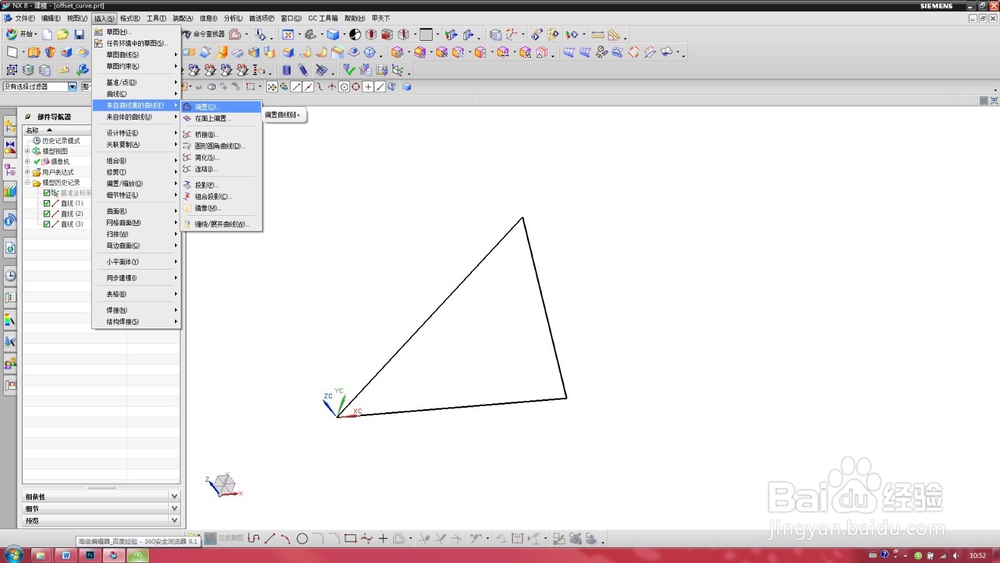Select 镜像 (Mirror) curve entry
The height and width of the screenshot is (563, 1000).
[x=221, y=208]
